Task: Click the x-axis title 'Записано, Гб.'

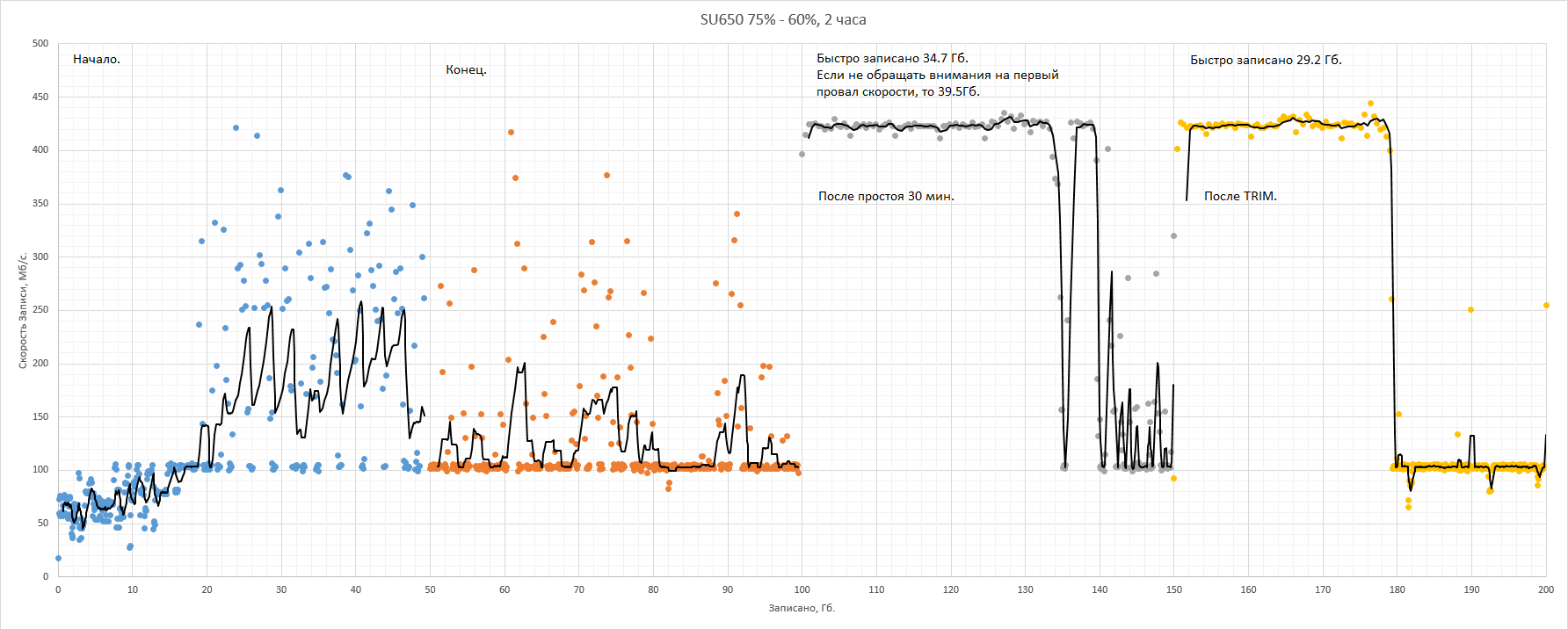Action: pyautogui.click(x=802, y=607)
